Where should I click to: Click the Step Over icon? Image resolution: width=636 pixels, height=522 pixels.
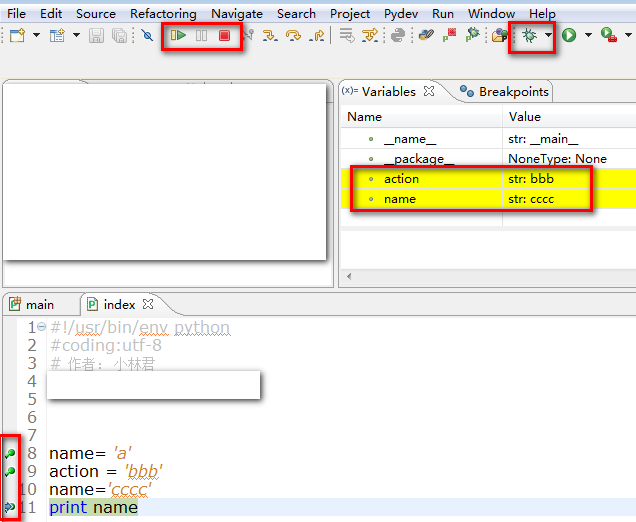point(294,35)
